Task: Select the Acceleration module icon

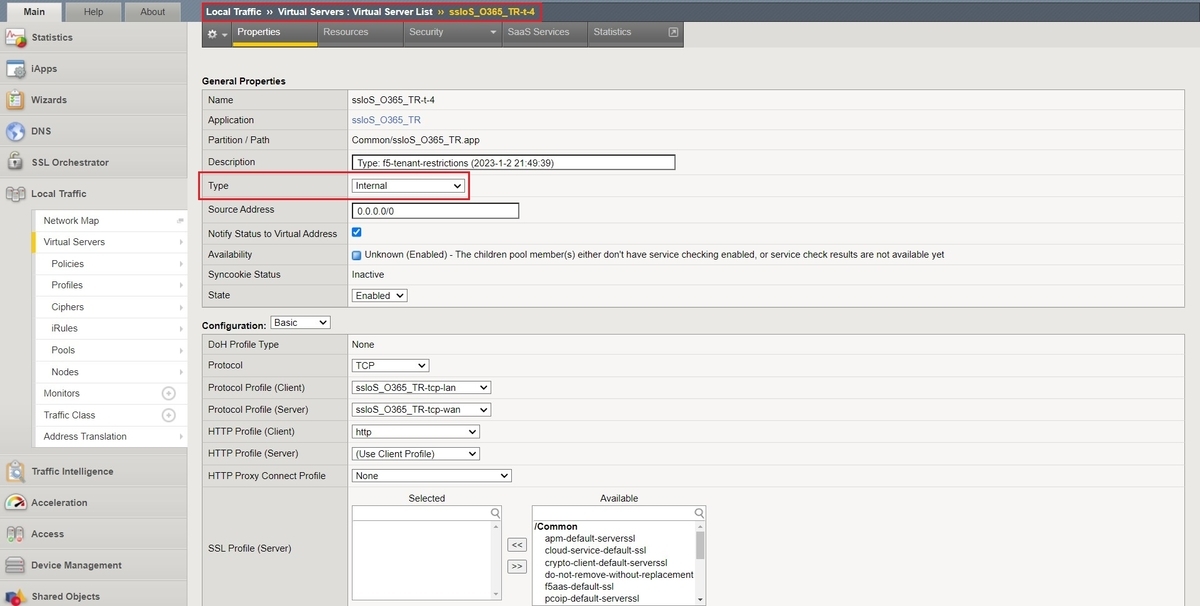Action: [x=64, y=501]
